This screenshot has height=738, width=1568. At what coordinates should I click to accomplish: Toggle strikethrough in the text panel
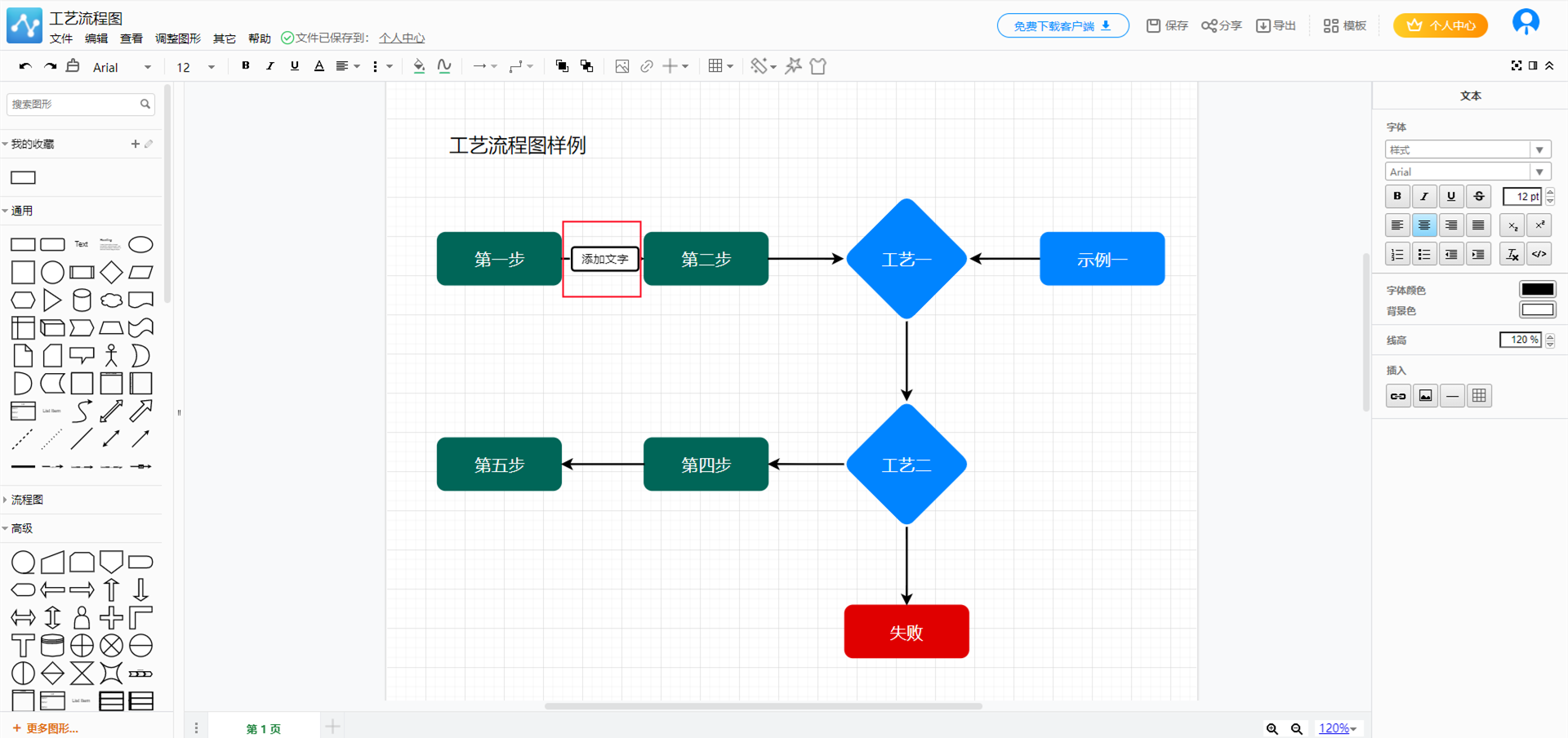1478,197
